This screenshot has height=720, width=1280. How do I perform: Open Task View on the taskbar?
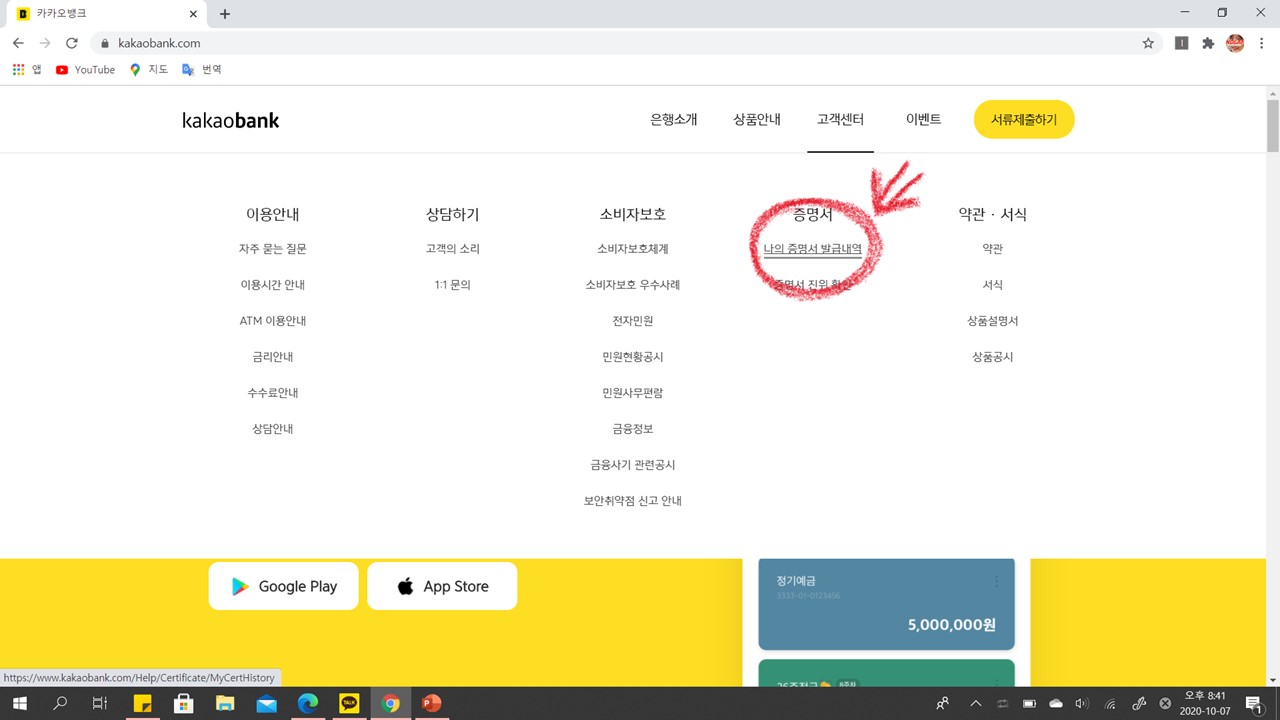(x=100, y=703)
